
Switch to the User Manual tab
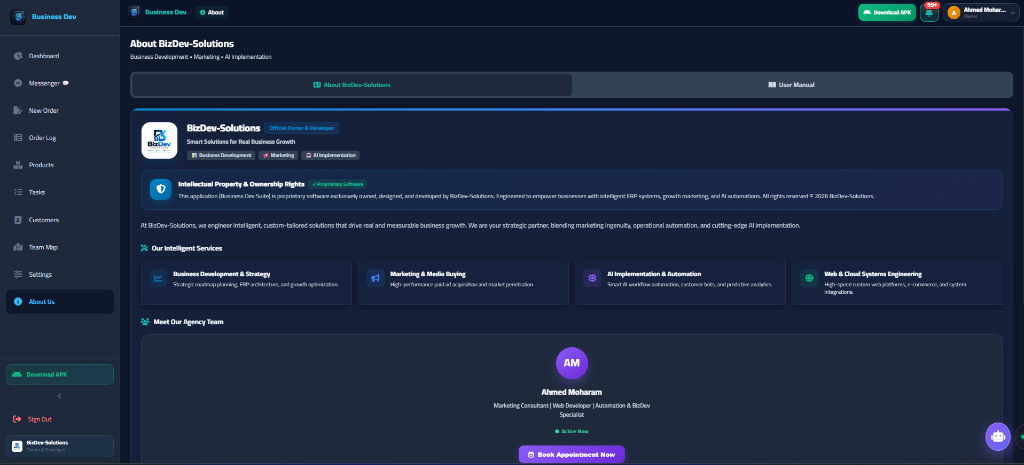(x=792, y=85)
